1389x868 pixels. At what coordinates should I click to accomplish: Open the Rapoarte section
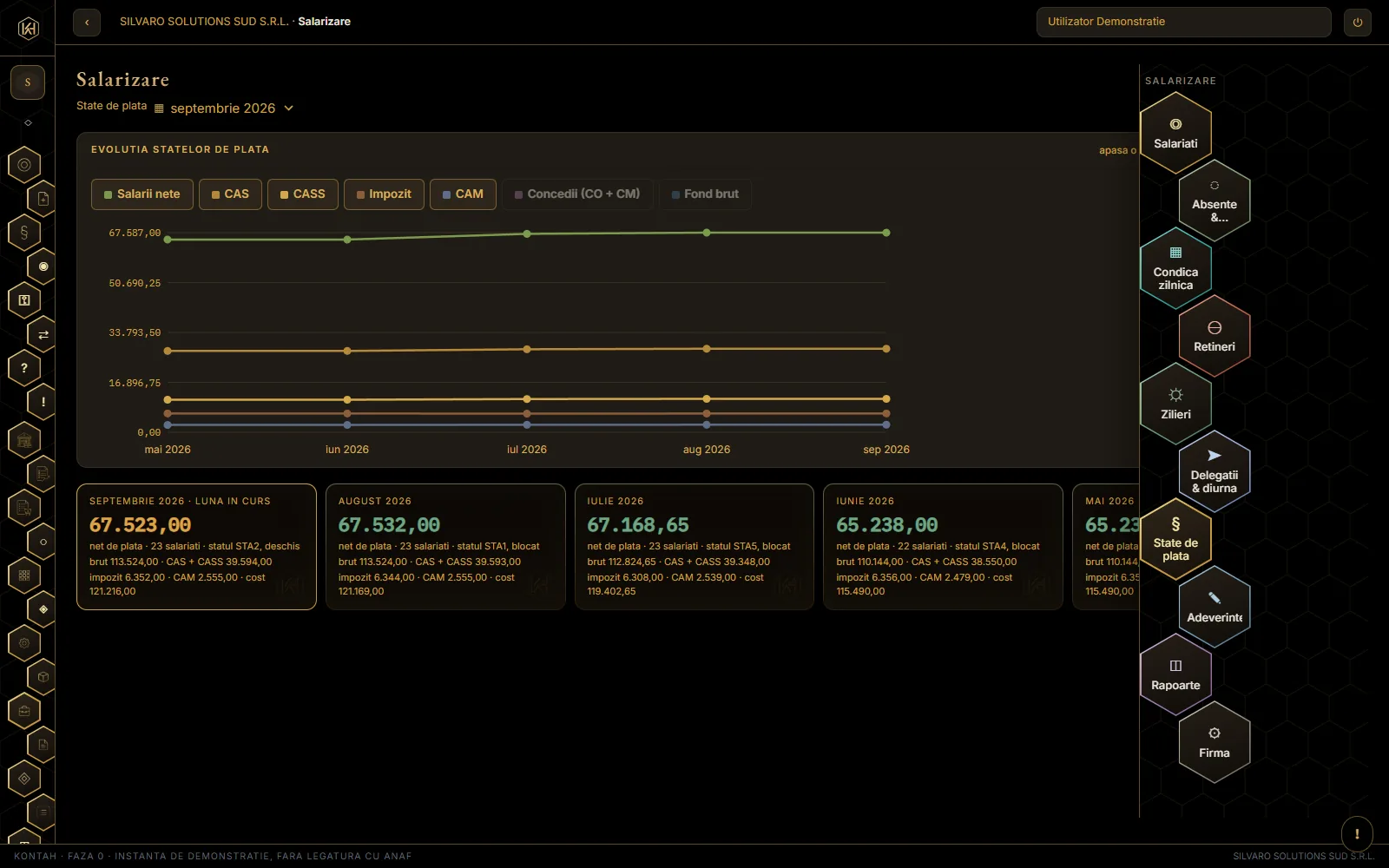[x=1175, y=675]
